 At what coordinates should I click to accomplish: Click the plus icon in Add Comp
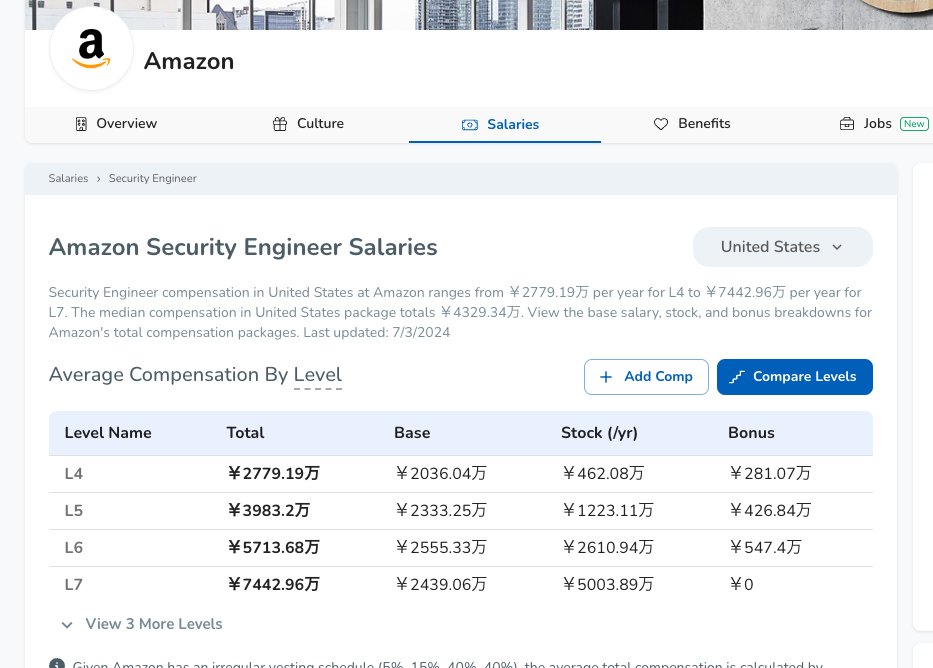coord(606,377)
